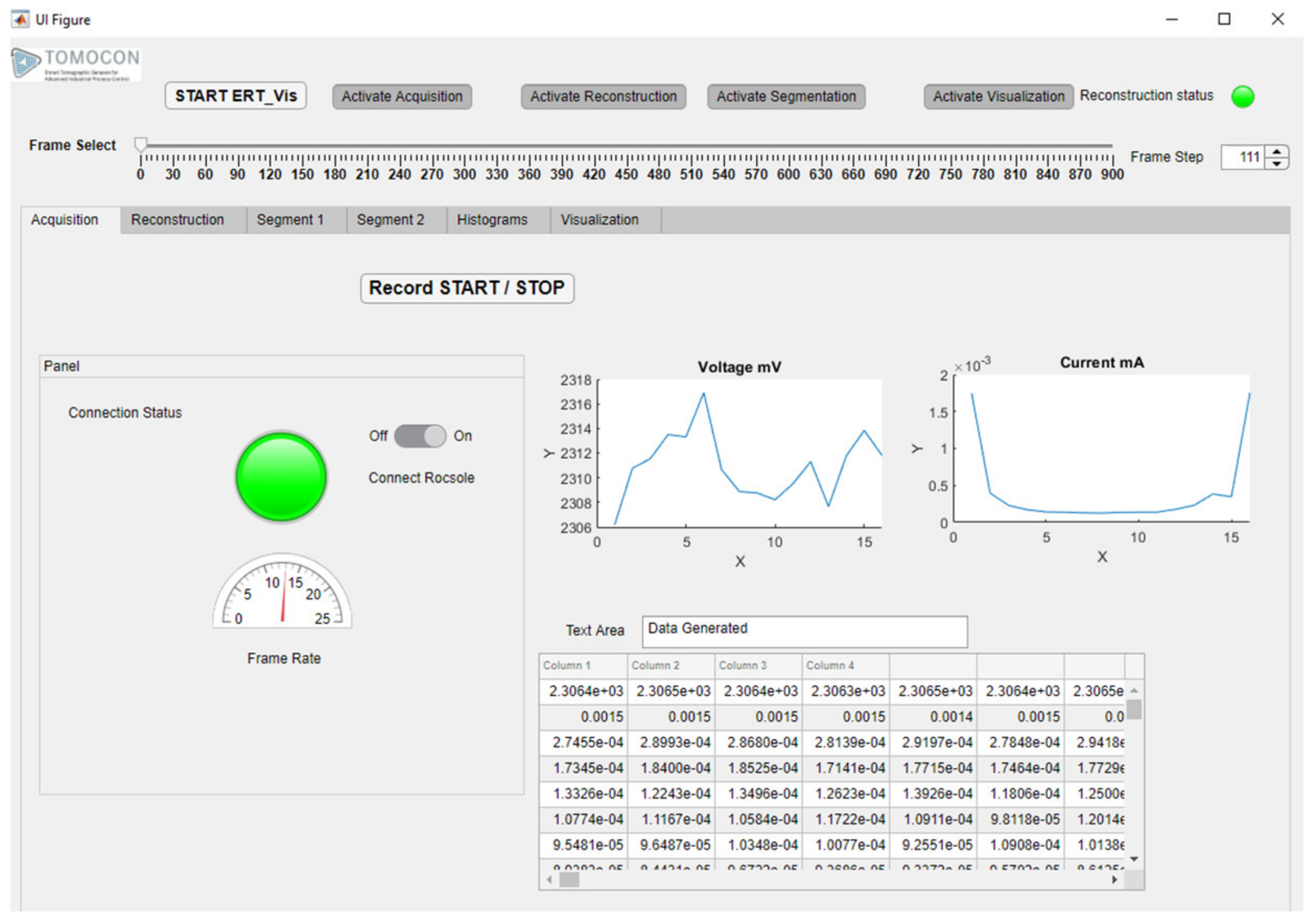Click the START ERT_Vis button
Image resolution: width=1316 pixels, height=924 pixels.
[x=236, y=96]
